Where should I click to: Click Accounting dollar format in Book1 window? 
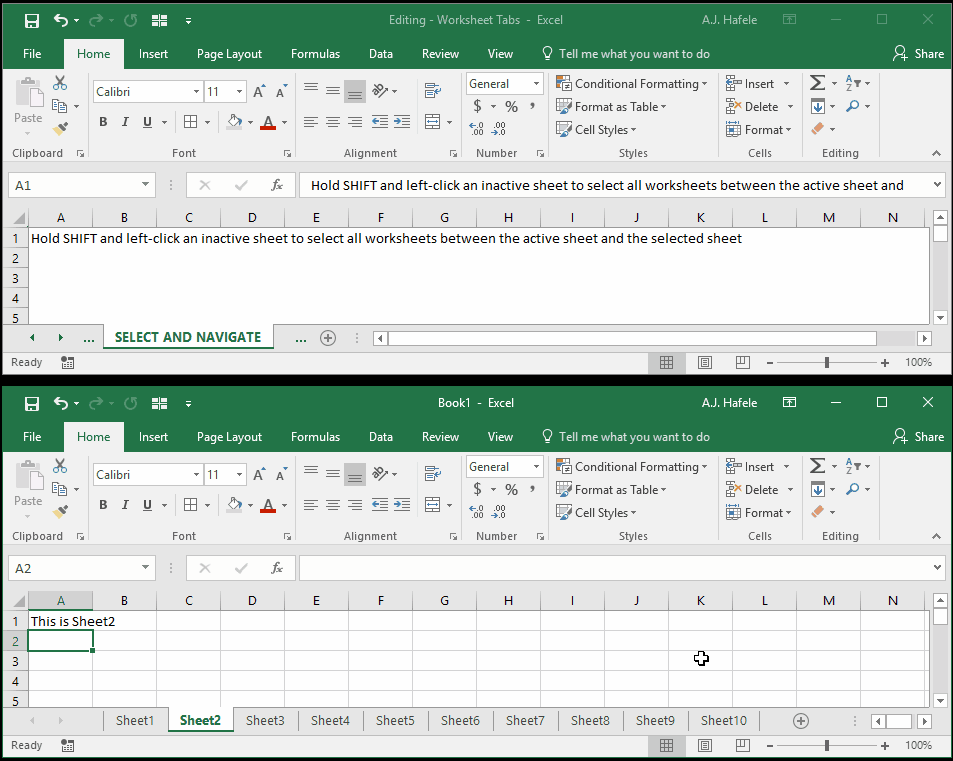click(x=478, y=489)
